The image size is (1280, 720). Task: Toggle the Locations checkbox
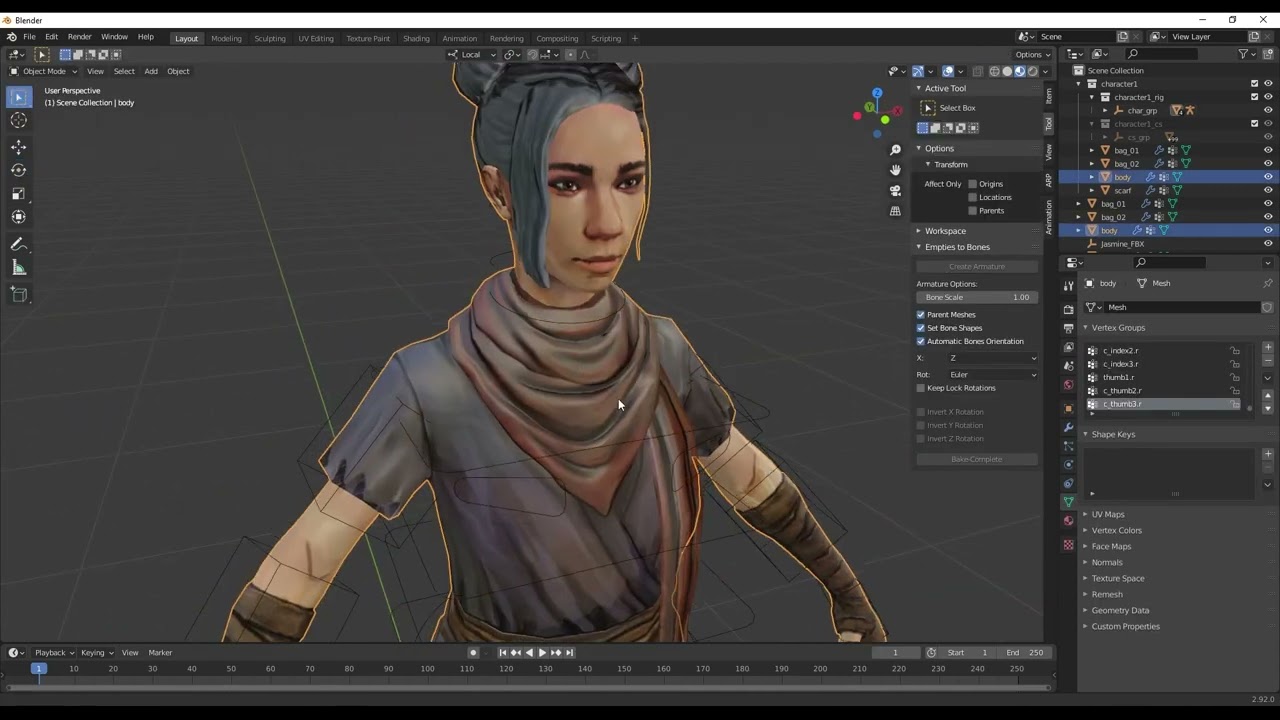point(972,197)
